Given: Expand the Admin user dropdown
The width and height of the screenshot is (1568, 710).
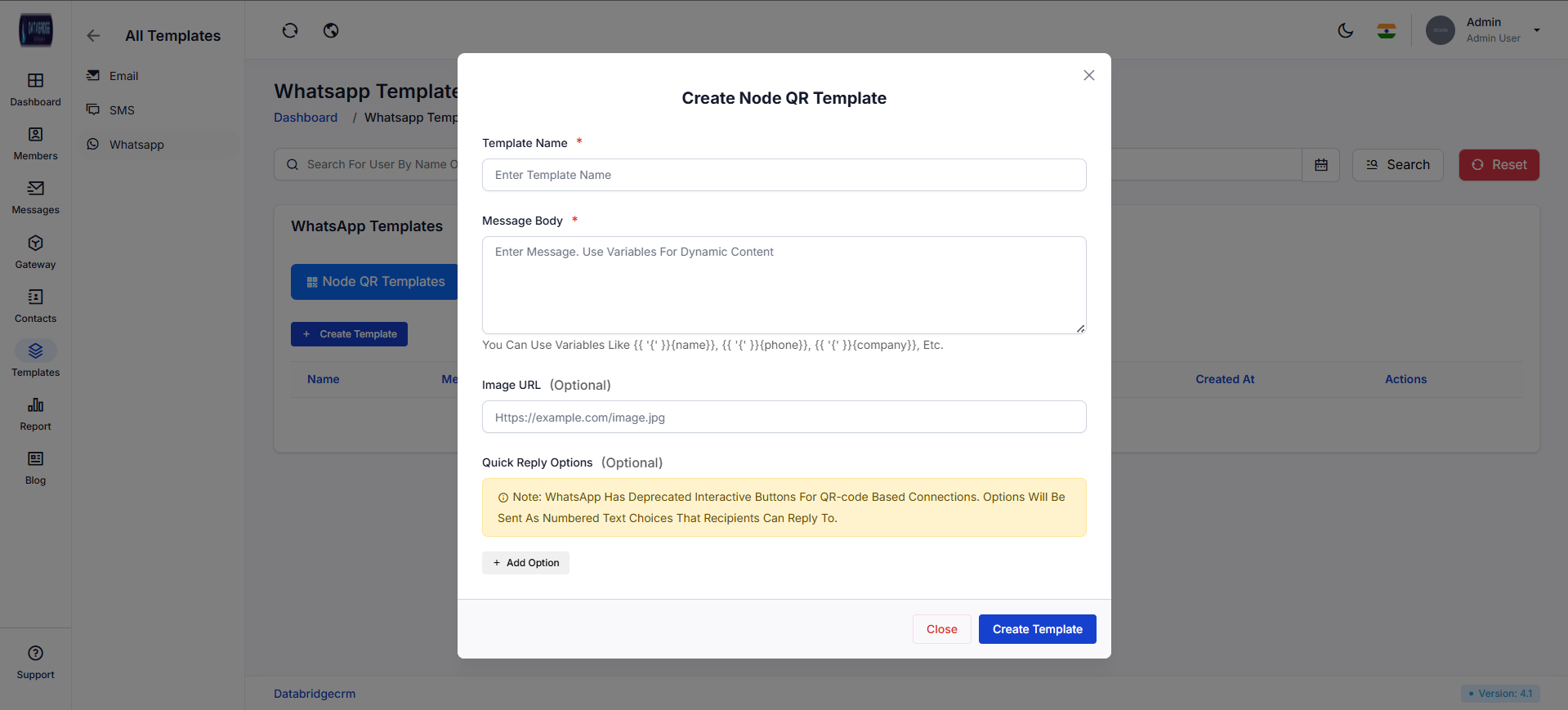Looking at the screenshot, I should pyautogui.click(x=1536, y=30).
